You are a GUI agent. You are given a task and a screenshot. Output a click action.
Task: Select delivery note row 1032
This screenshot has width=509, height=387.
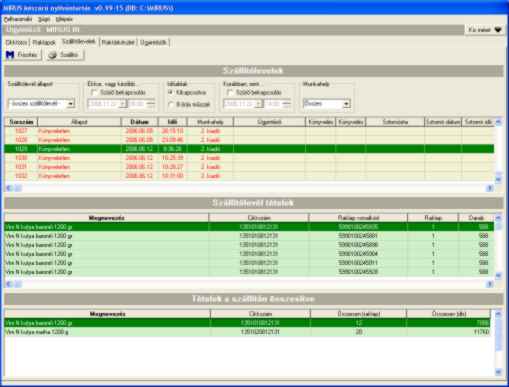249,176
